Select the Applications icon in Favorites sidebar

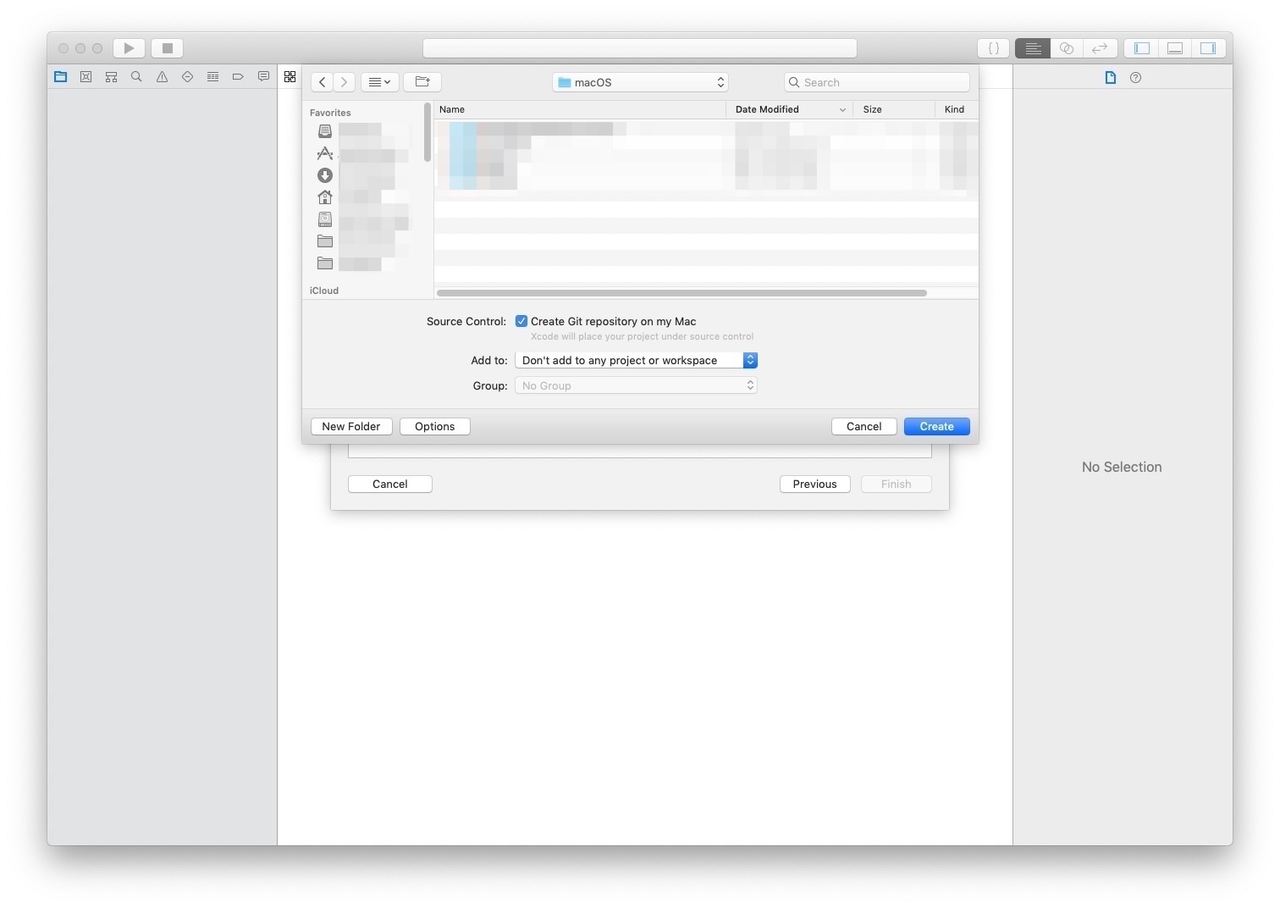(325, 153)
